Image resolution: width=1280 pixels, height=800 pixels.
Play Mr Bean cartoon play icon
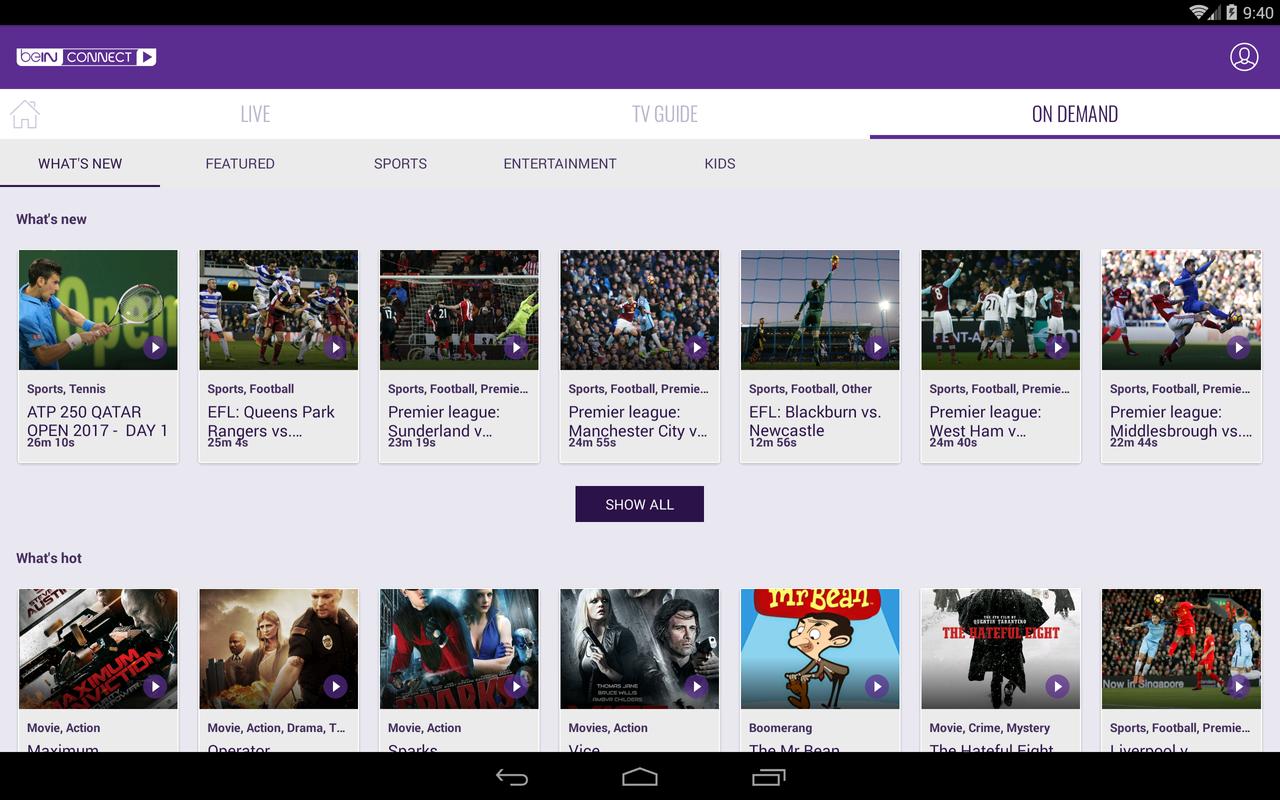click(876, 686)
